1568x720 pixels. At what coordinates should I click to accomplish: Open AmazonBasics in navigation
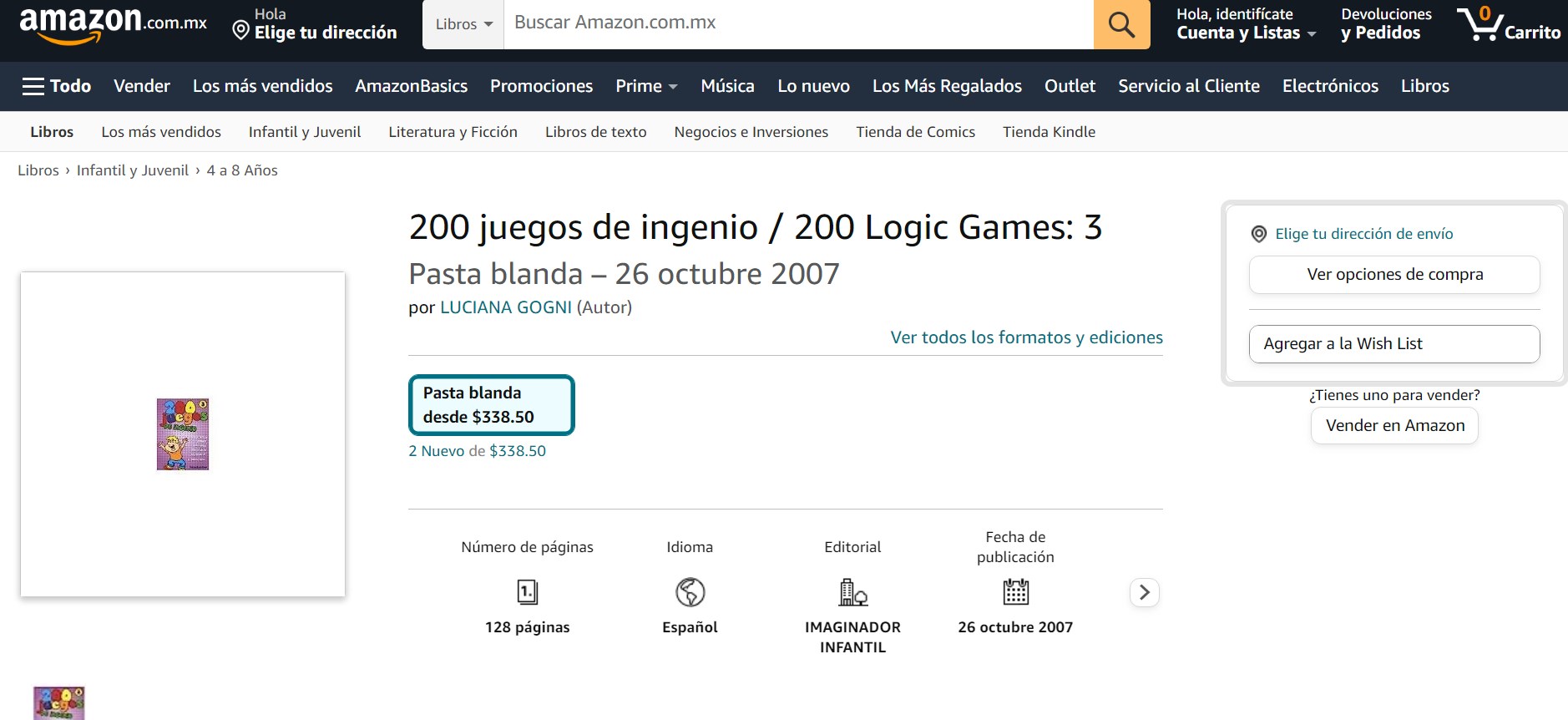click(x=411, y=86)
